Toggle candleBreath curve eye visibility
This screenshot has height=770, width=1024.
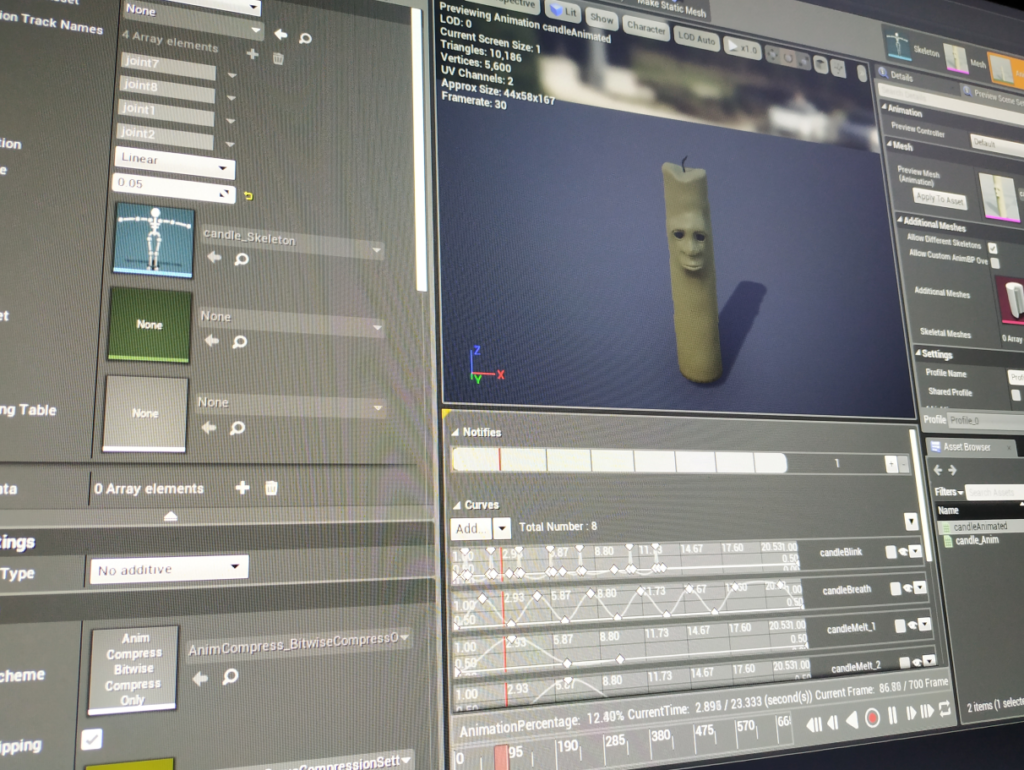click(x=908, y=588)
